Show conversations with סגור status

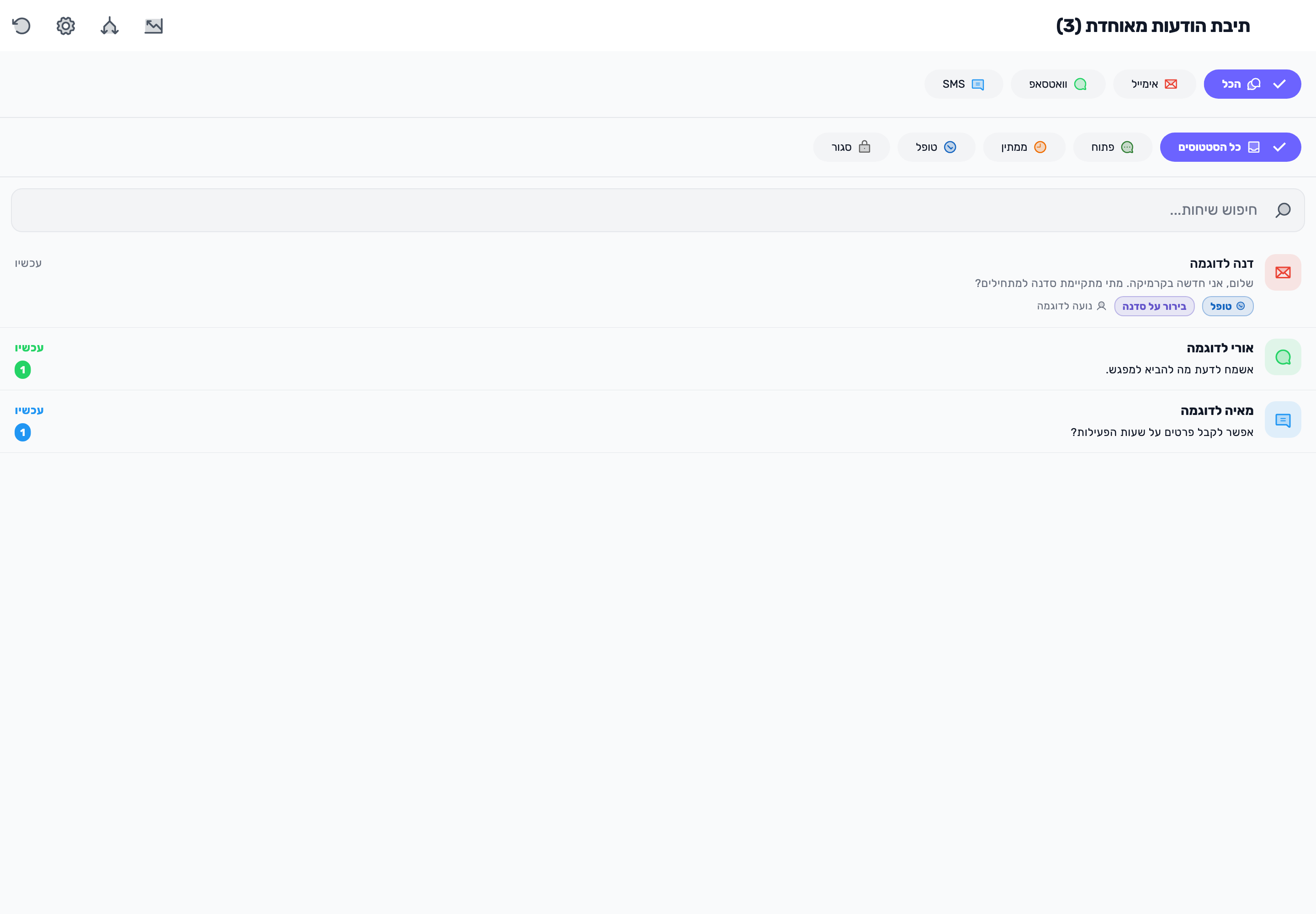851,147
